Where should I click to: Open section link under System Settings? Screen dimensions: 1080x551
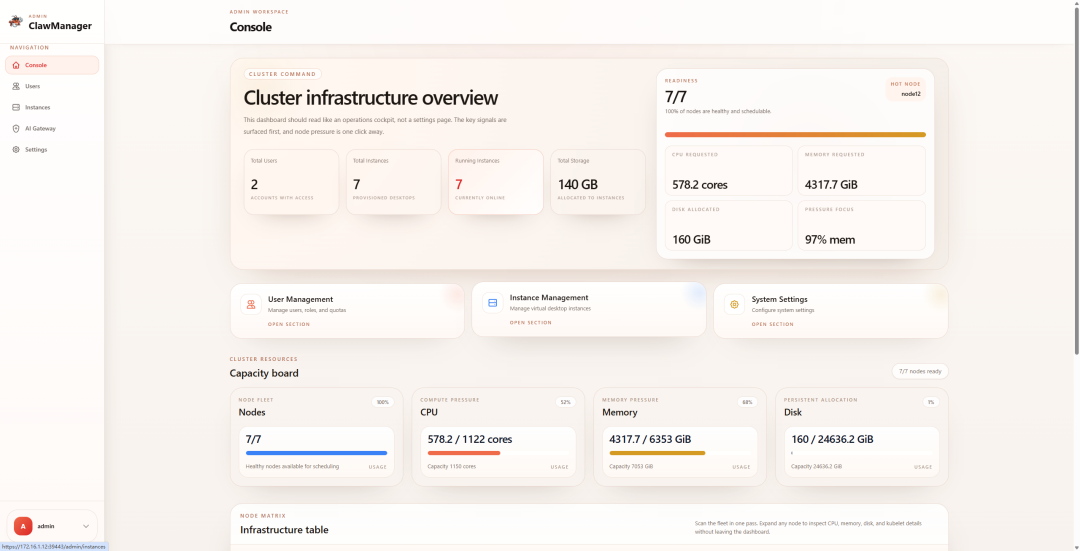click(772, 324)
